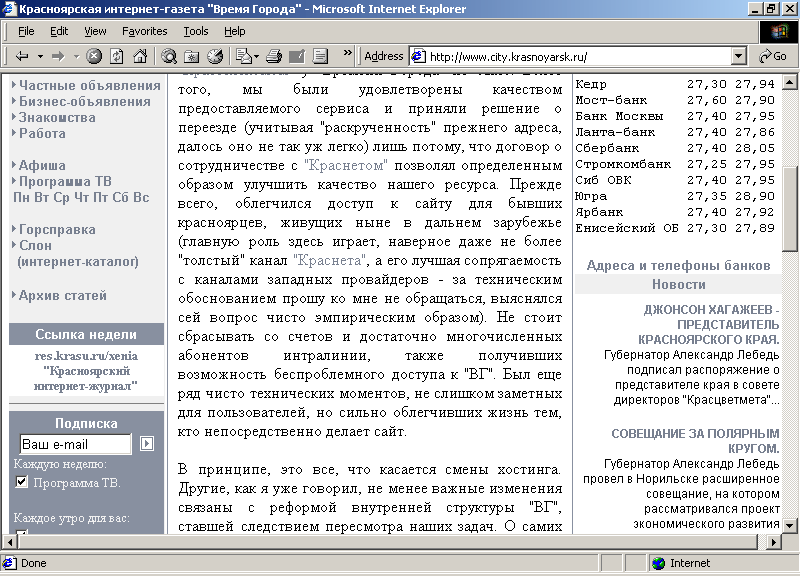Click the Discuss toolbar icon
The image size is (800, 576).
(320, 56)
